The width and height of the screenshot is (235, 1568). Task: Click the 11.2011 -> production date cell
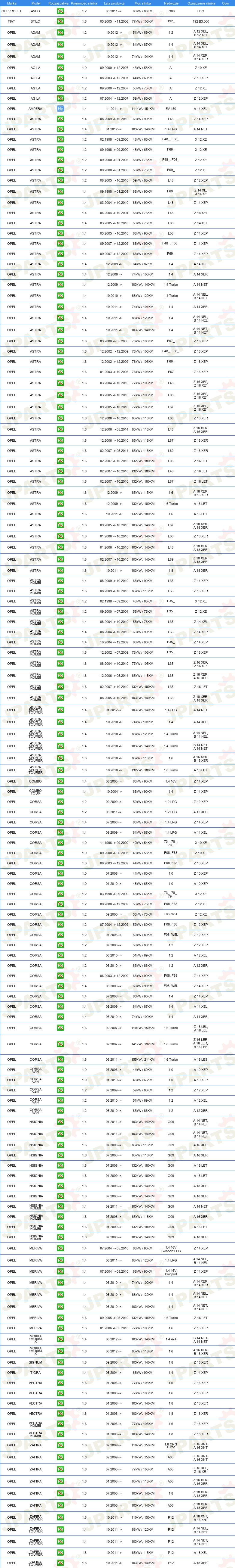click(x=113, y=109)
